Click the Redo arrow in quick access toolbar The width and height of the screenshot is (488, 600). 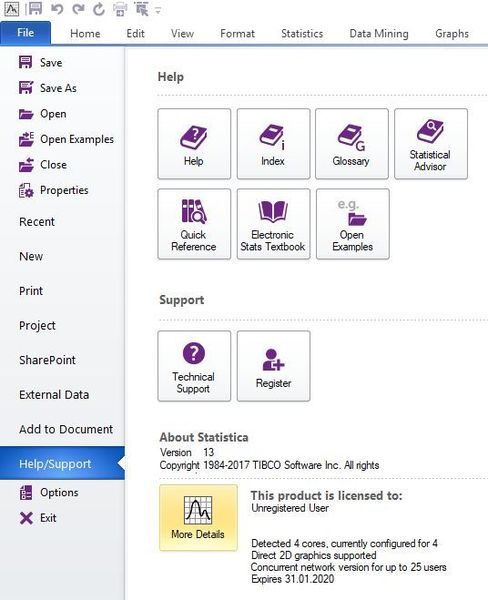[78, 8]
